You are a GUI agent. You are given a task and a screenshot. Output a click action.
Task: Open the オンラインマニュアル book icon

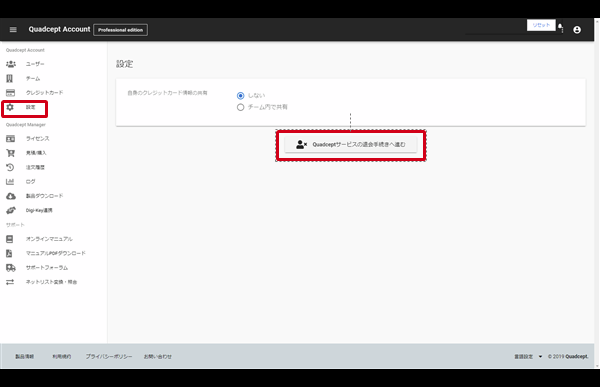click(x=10, y=239)
